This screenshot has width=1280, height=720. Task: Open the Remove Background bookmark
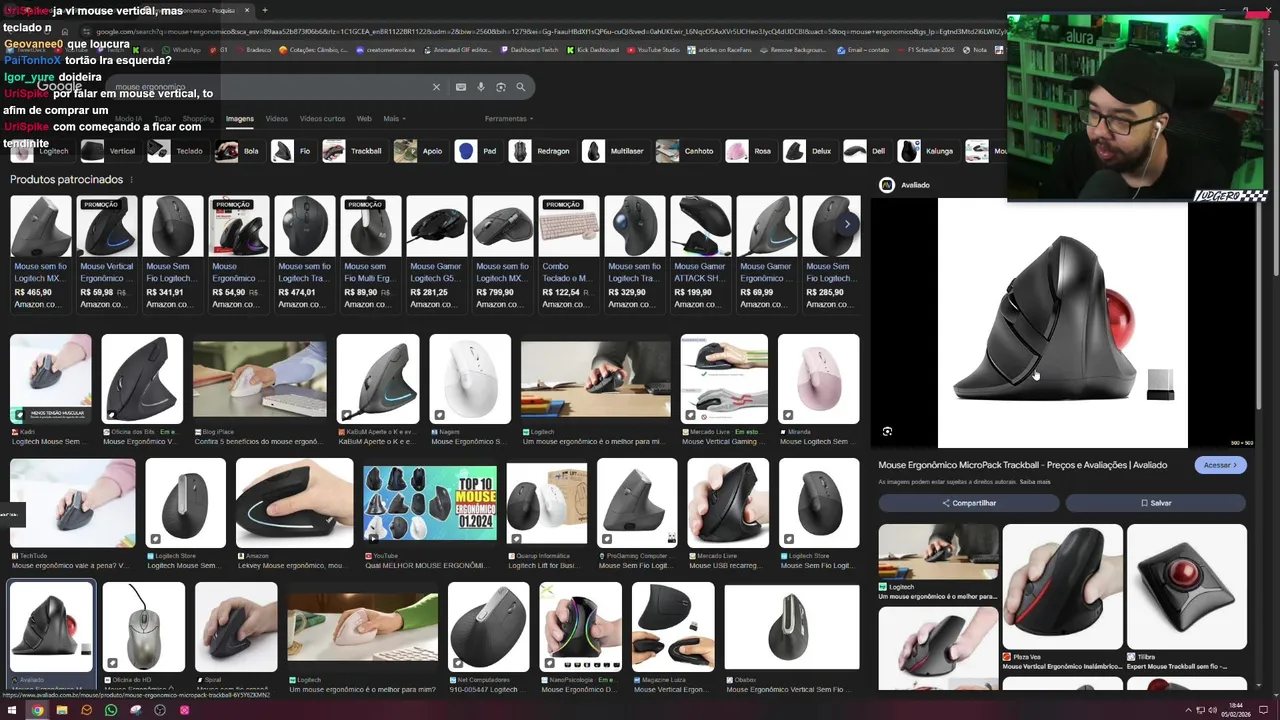(x=792, y=50)
